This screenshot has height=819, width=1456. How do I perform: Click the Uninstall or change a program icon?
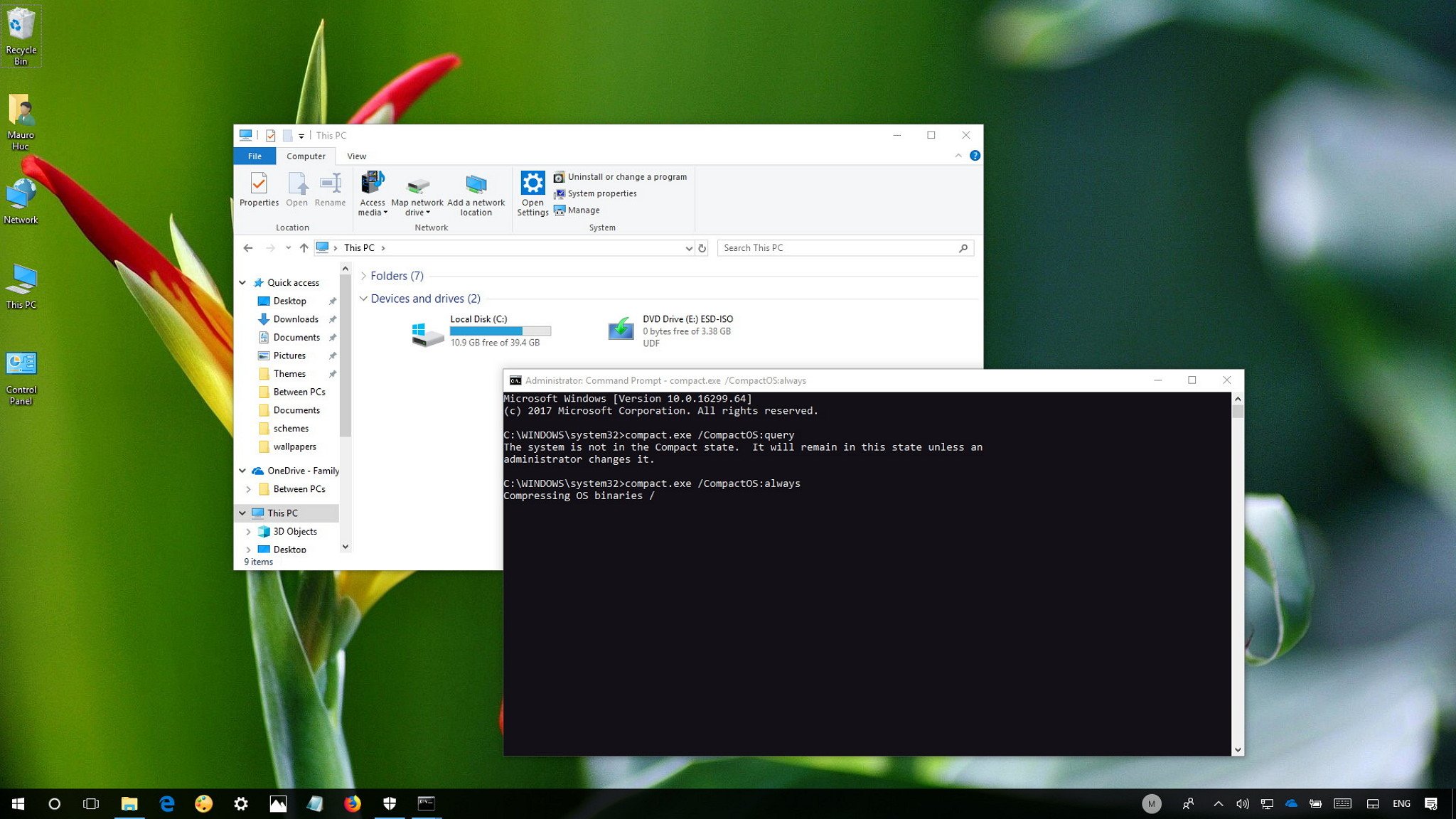559,177
